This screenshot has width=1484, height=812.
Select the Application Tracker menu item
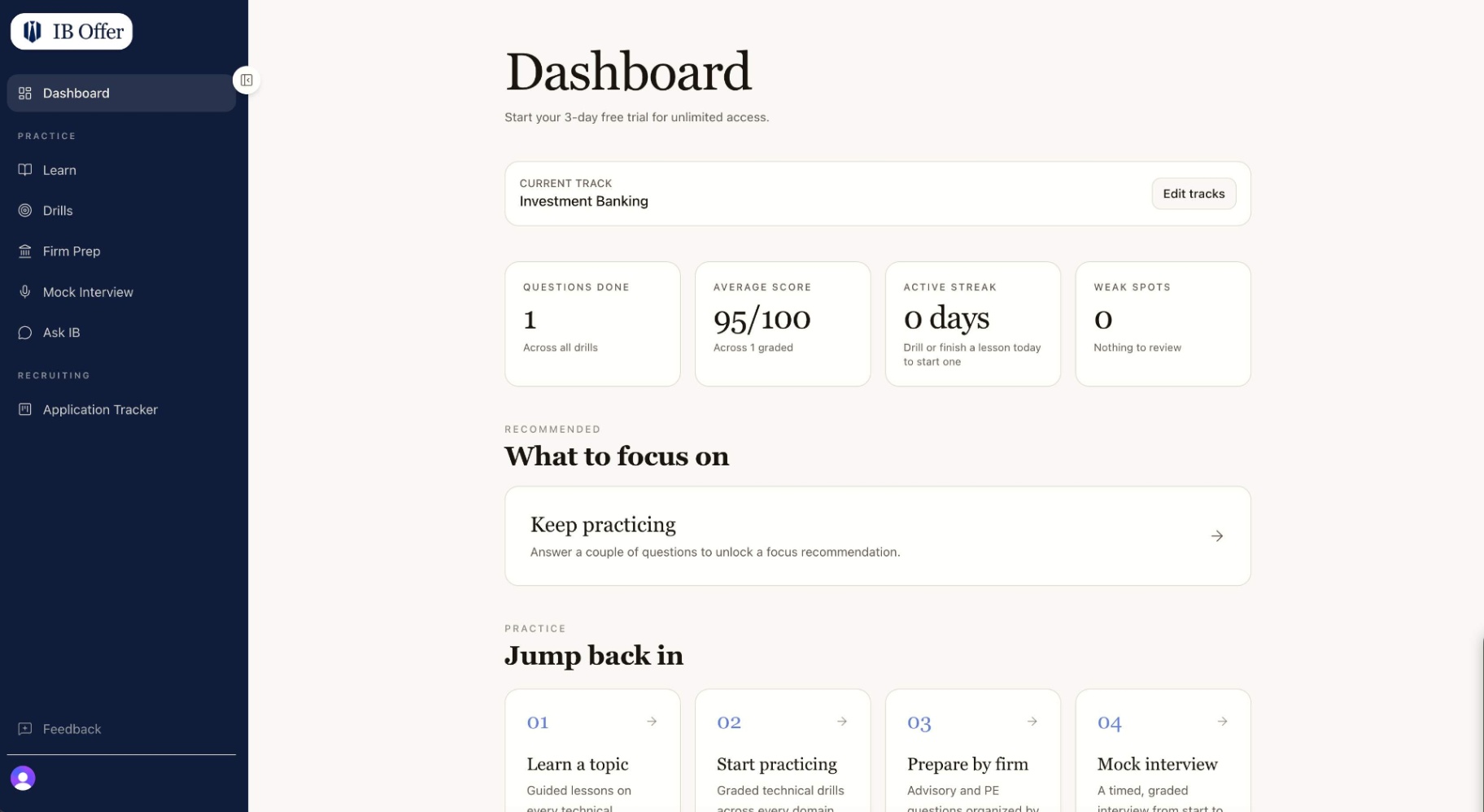pos(121,409)
